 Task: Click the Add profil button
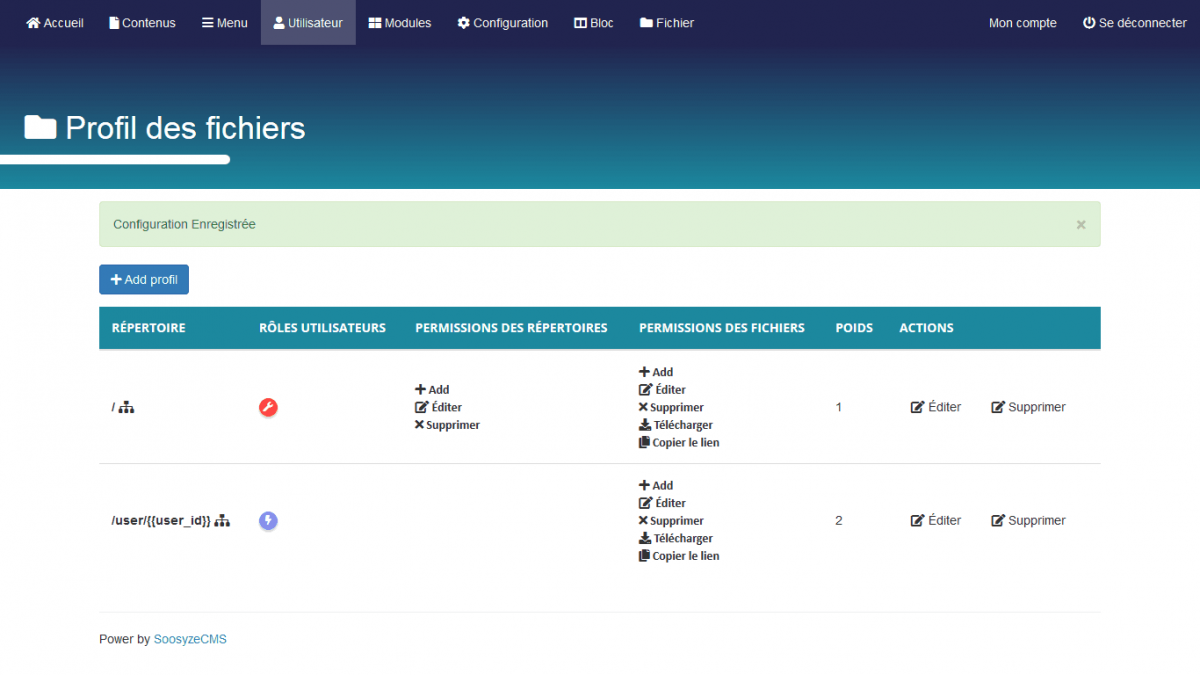[144, 280]
